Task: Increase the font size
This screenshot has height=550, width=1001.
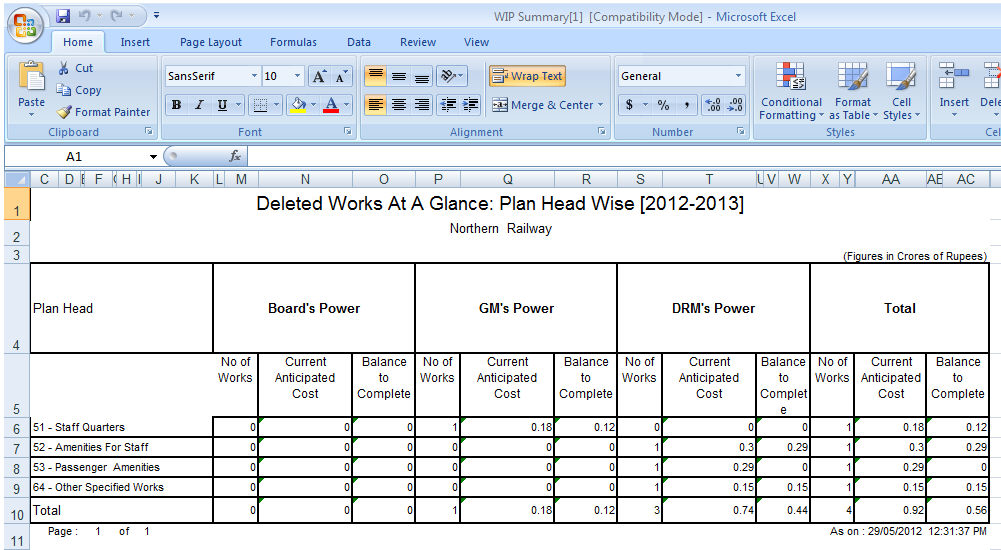Action: (319, 76)
